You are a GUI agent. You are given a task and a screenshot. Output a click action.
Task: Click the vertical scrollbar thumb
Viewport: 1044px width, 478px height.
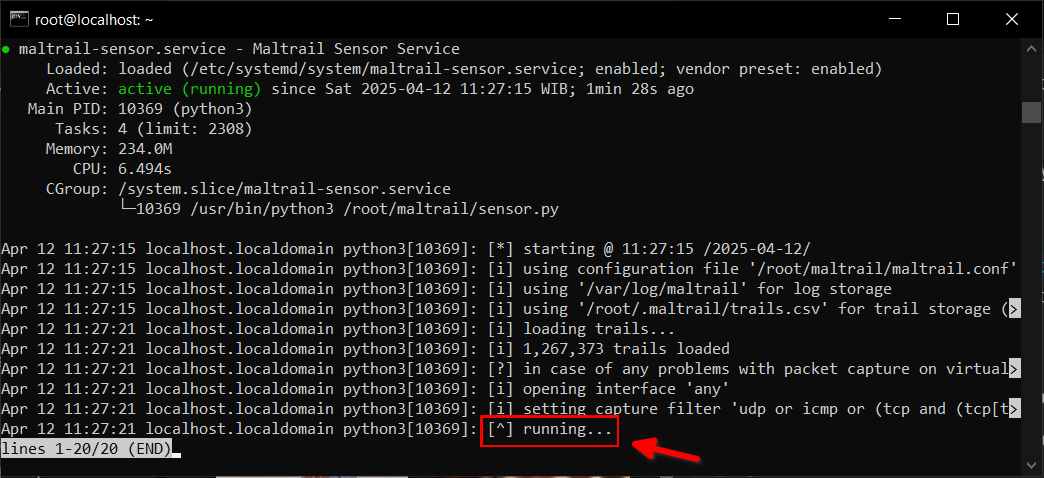click(x=1031, y=112)
